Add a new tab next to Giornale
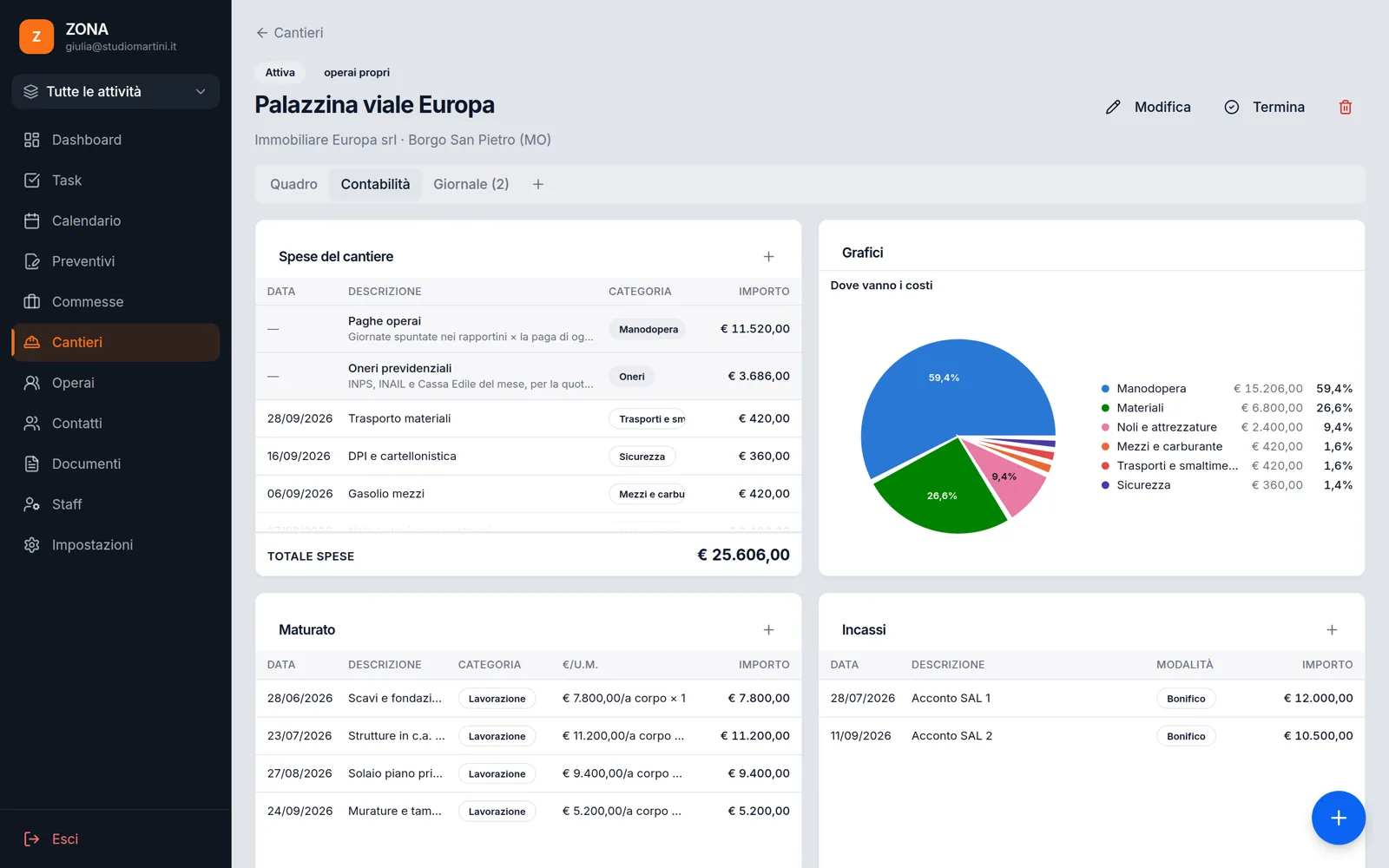Image resolution: width=1389 pixels, height=868 pixels. (x=538, y=184)
